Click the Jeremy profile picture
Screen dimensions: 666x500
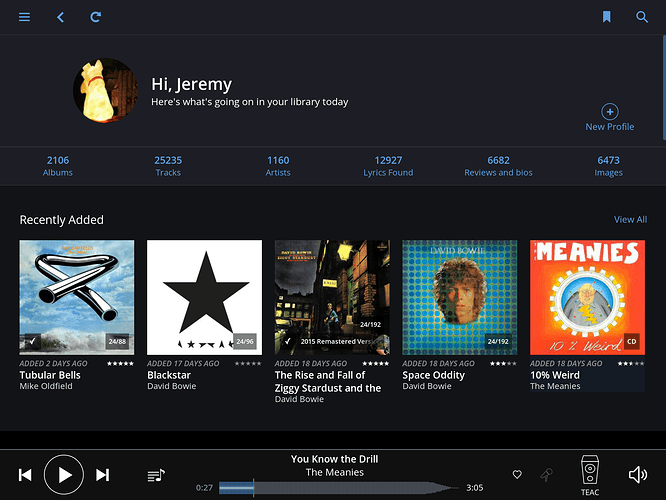tap(105, 90)
